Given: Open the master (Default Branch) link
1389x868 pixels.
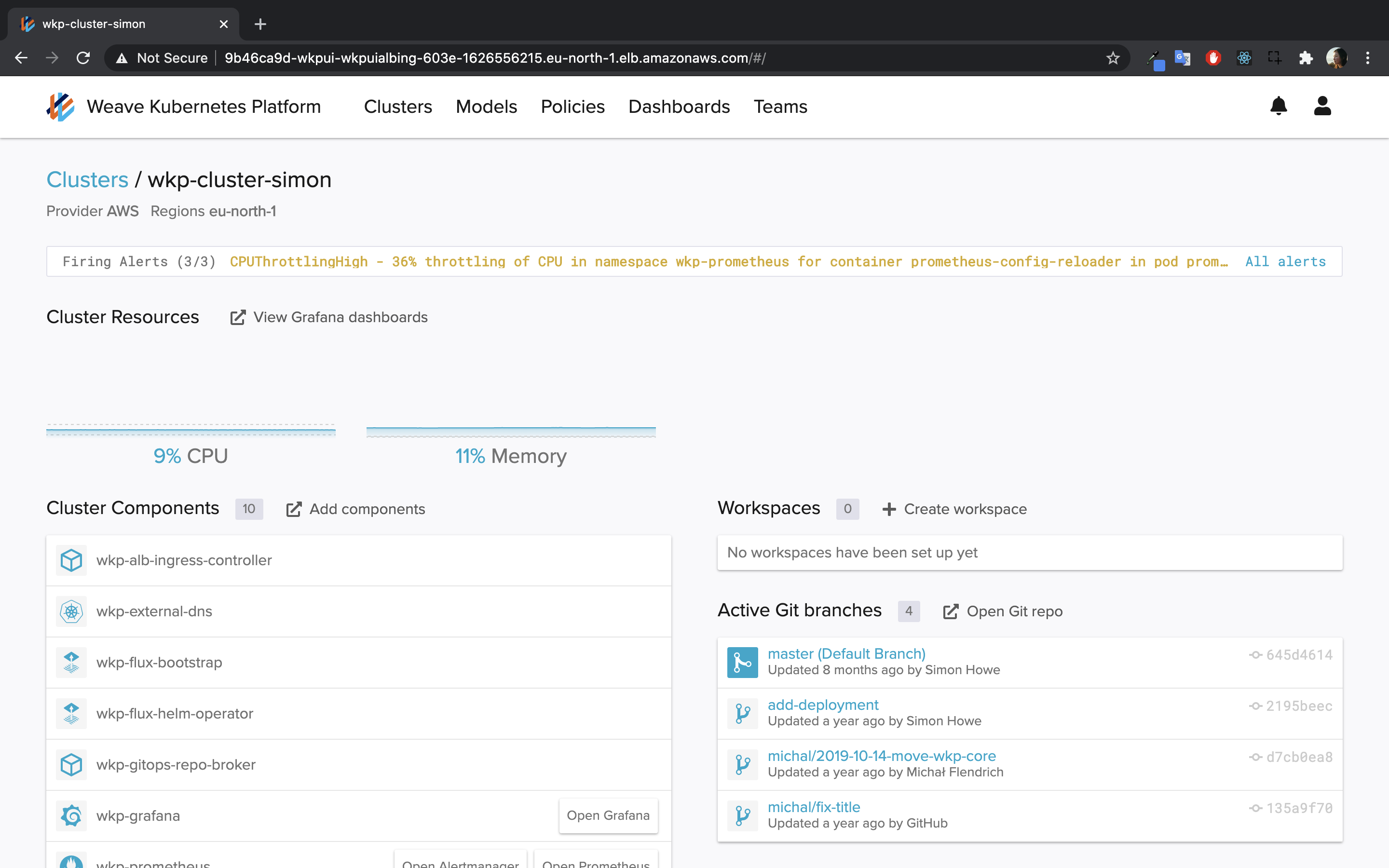Looking at the screenshot, I should [846, 654].
